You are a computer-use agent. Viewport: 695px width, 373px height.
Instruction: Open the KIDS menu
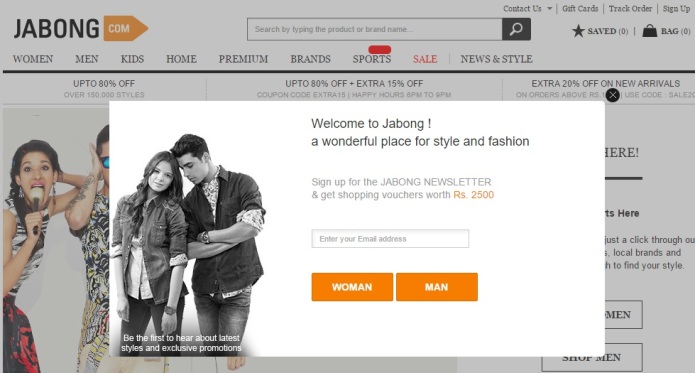tap(132, 59)
